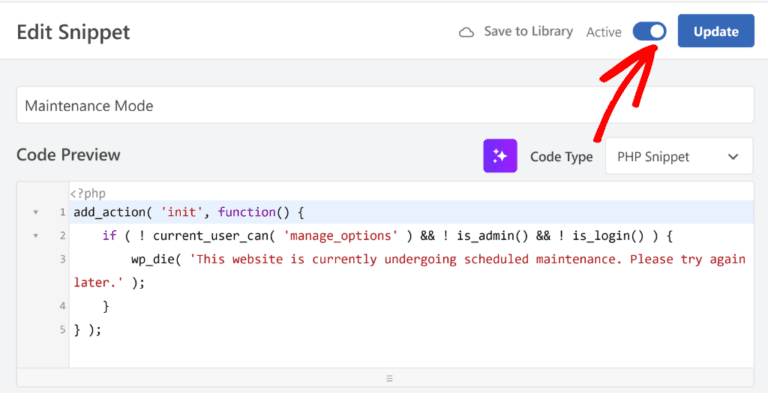
Task: Open the Code Type PHP Snippet dropdown
Action: pyautogui.click(x=679, y=156)
